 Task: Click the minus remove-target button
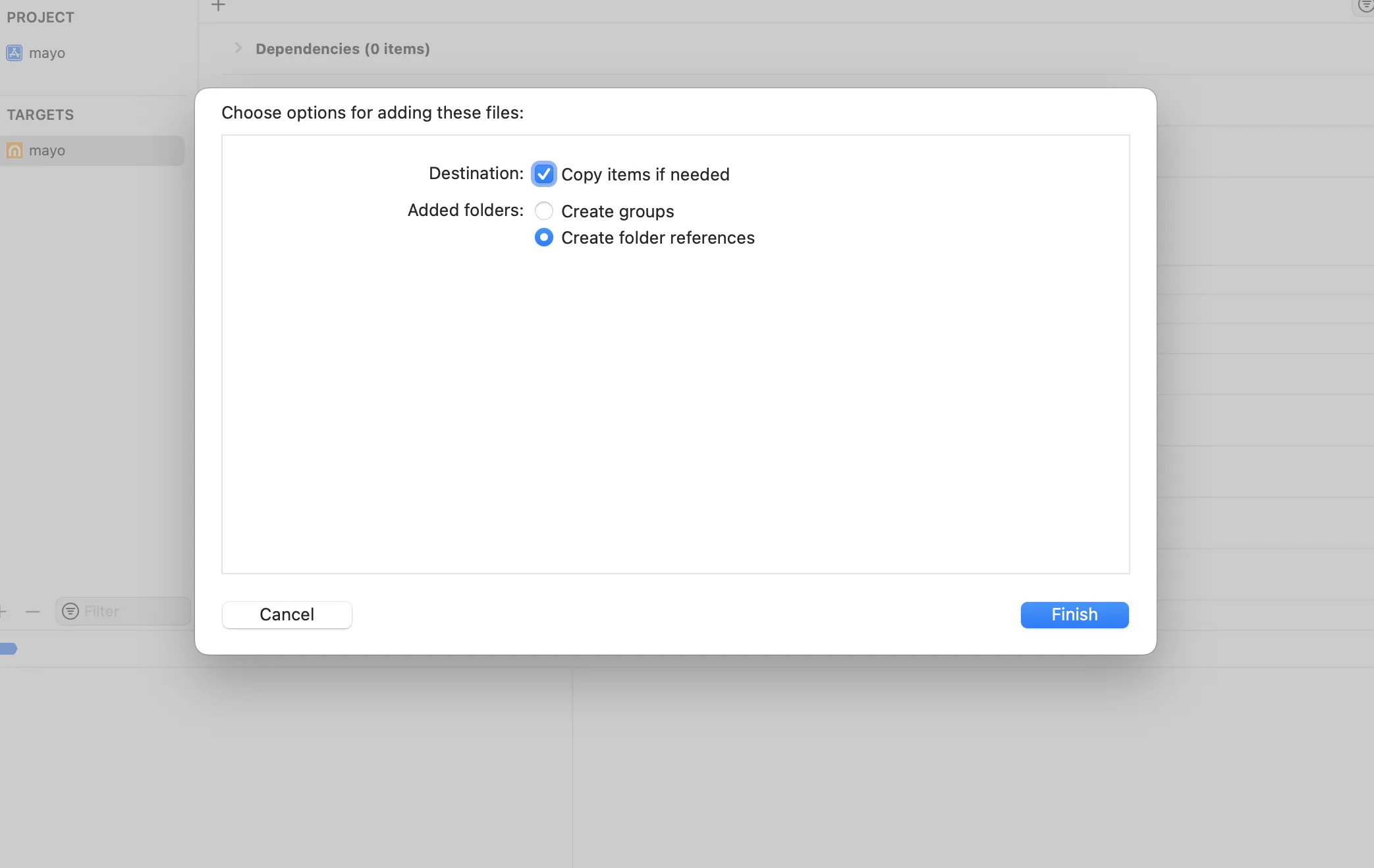pyautogui.click(x=33, y=611)
